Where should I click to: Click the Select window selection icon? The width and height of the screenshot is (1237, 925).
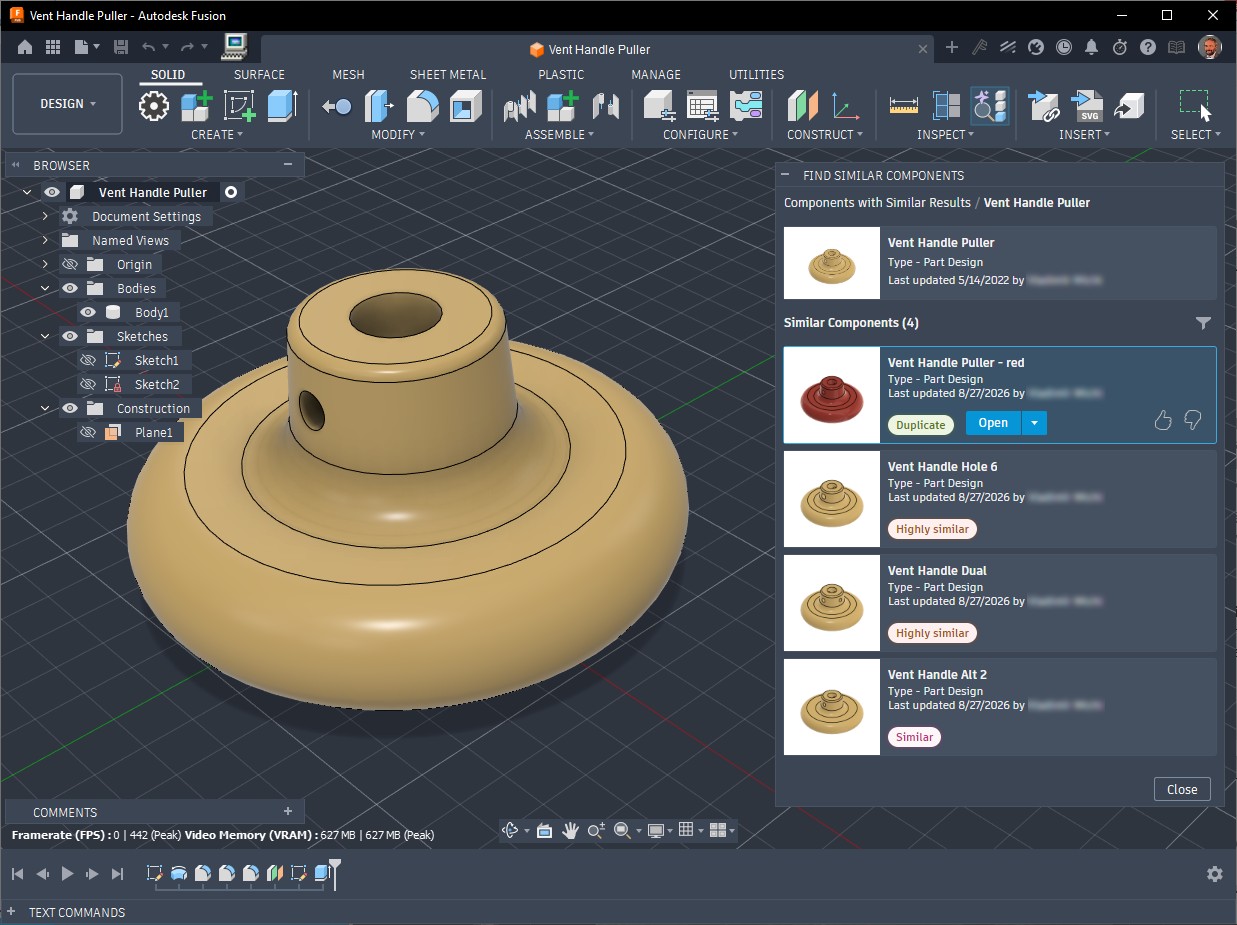pyautogui.click(x=1195, y=105)
